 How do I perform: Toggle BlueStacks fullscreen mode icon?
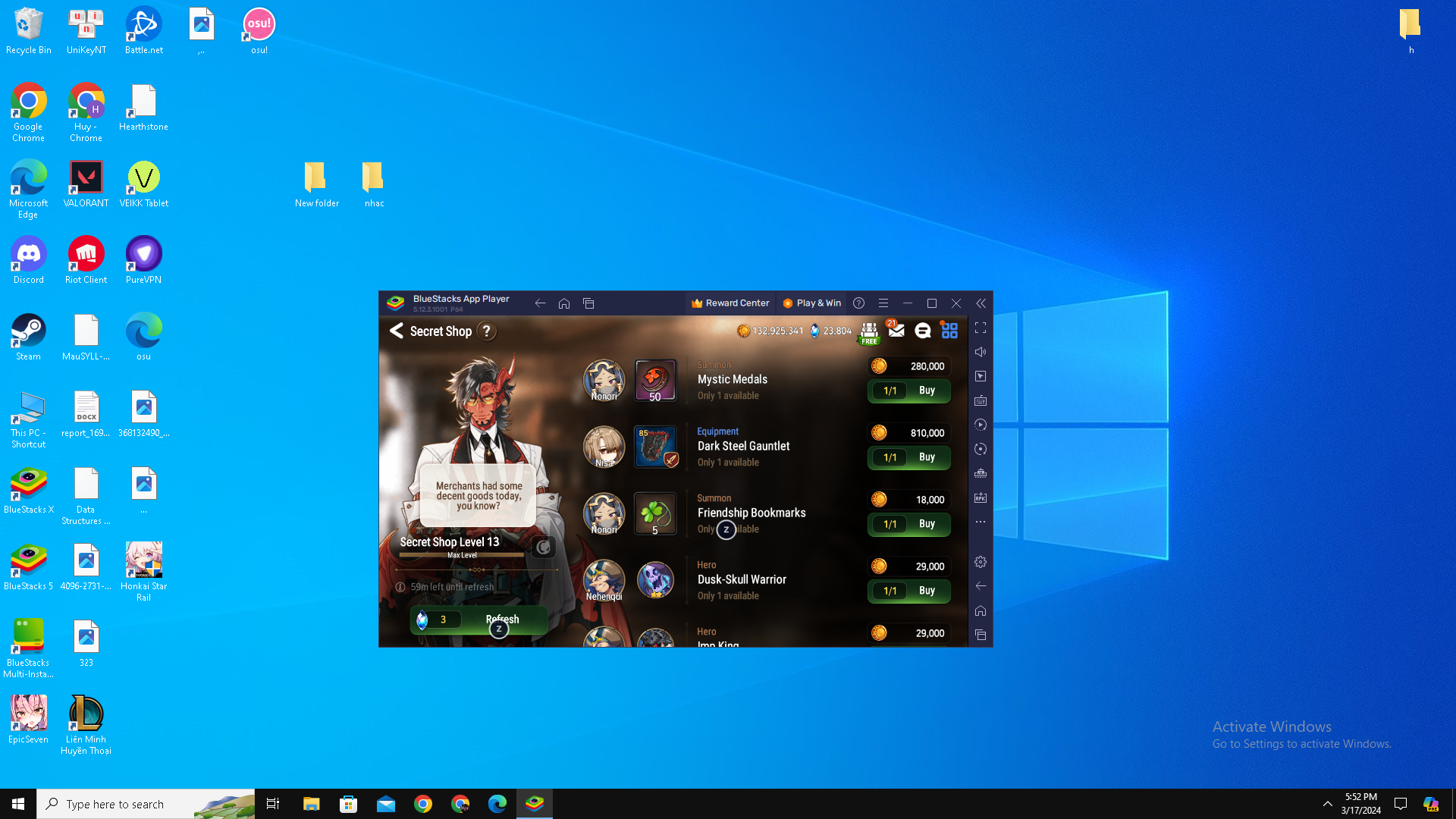[981, 328]
